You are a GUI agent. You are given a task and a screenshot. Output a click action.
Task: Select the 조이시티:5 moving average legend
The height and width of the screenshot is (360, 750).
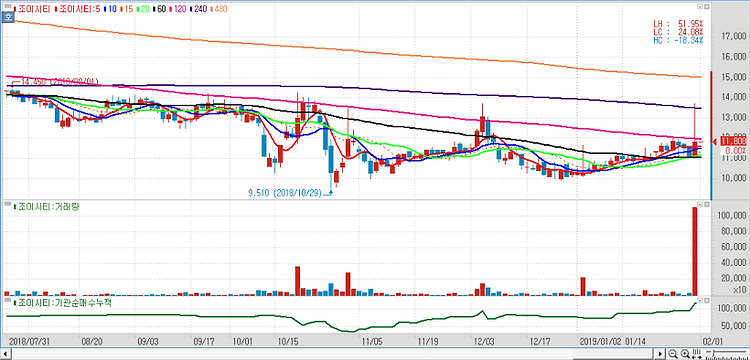(x=78, y=9)
